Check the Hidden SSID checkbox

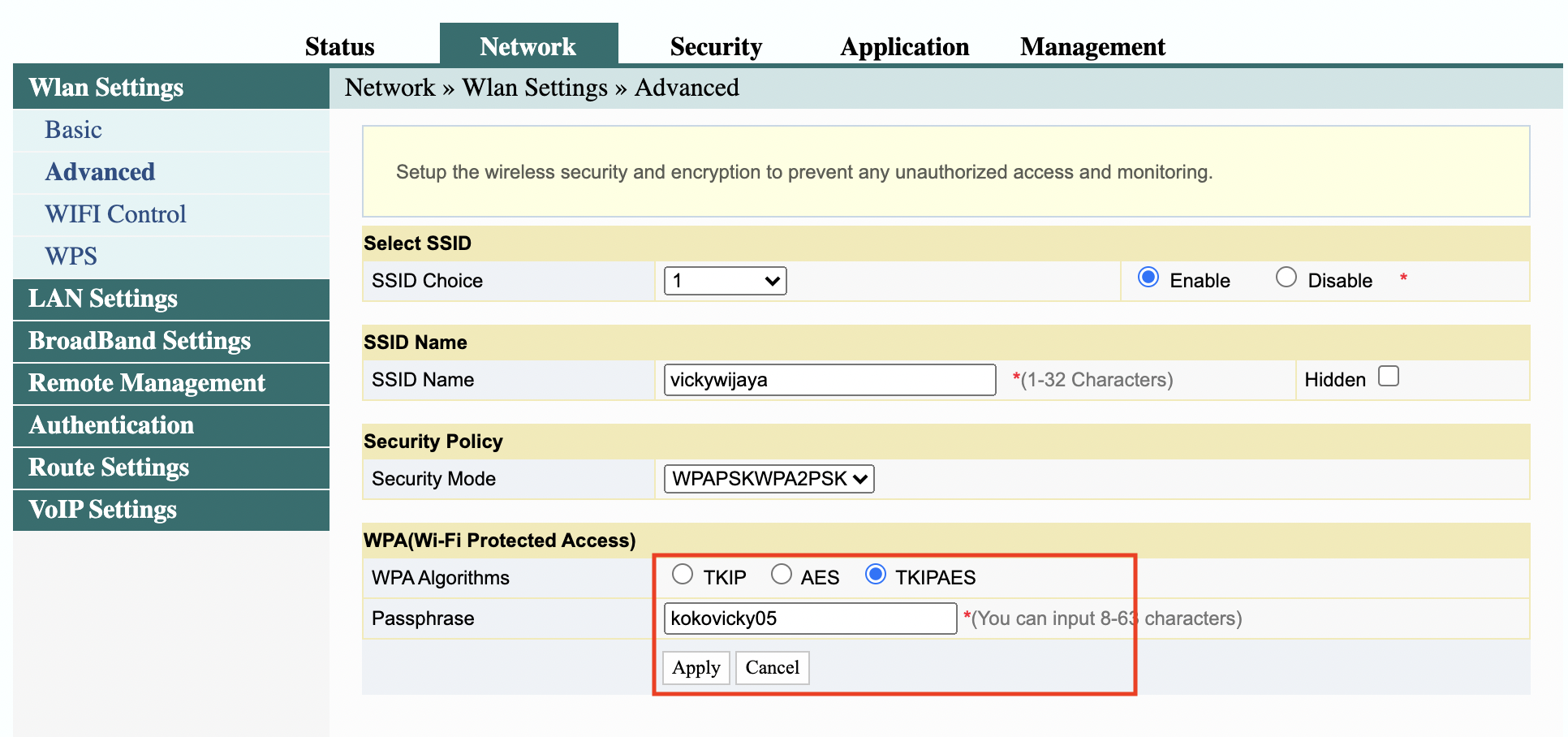[x=1389, y=376]
